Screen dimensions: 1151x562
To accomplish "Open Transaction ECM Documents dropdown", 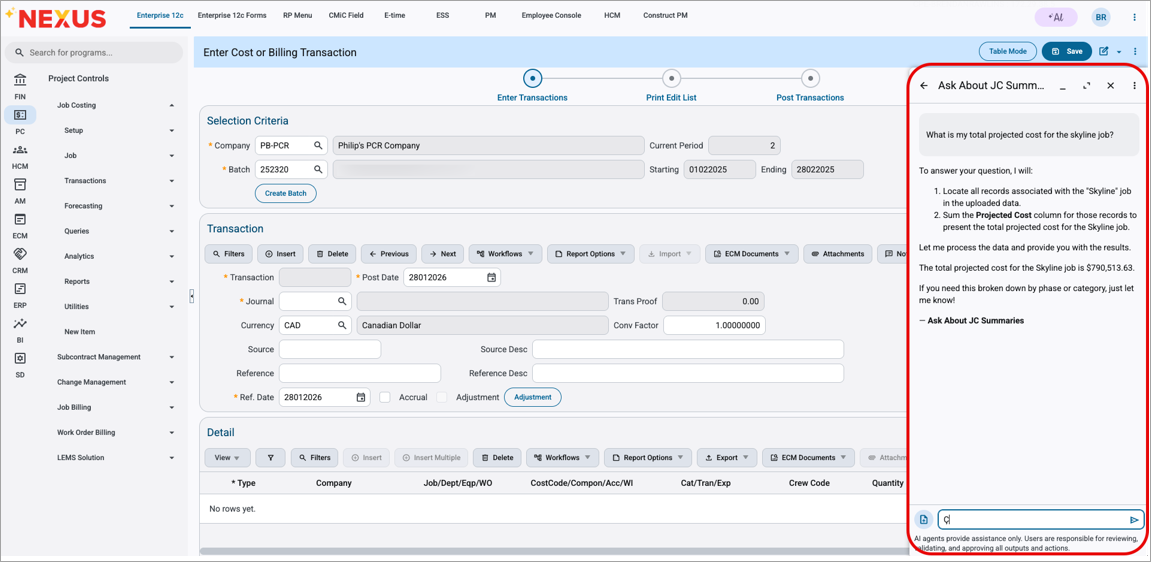I will tap(752, 254).
